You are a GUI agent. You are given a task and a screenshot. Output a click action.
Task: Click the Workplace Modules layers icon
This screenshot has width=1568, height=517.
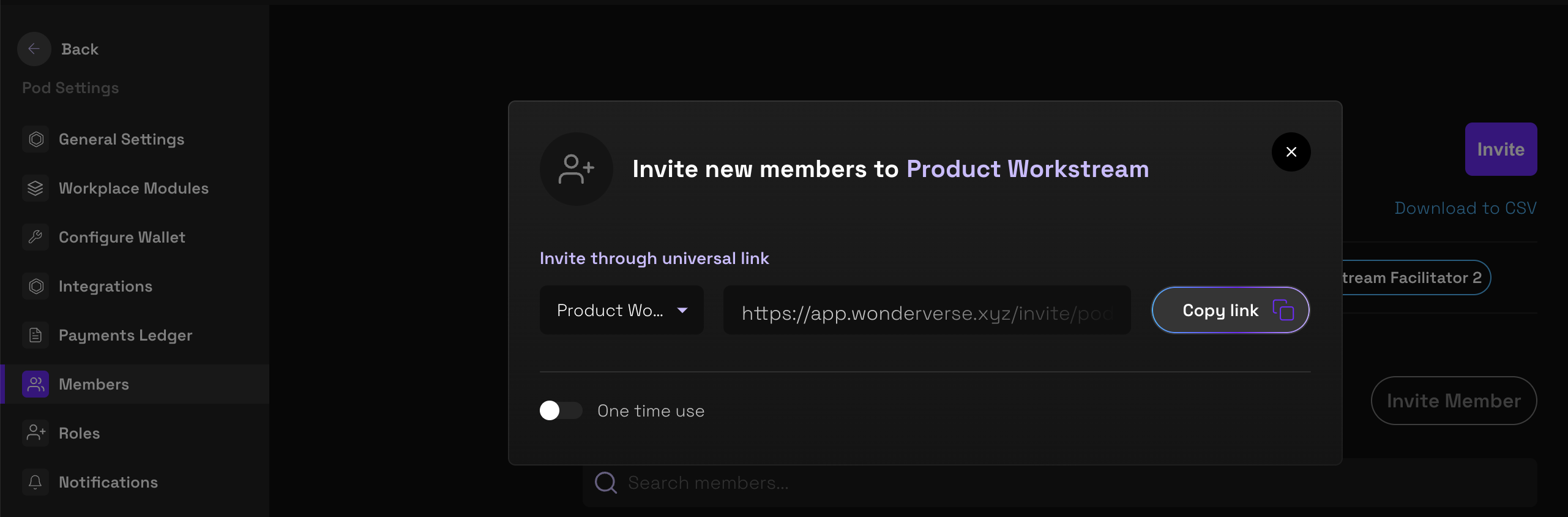[36, 189]
